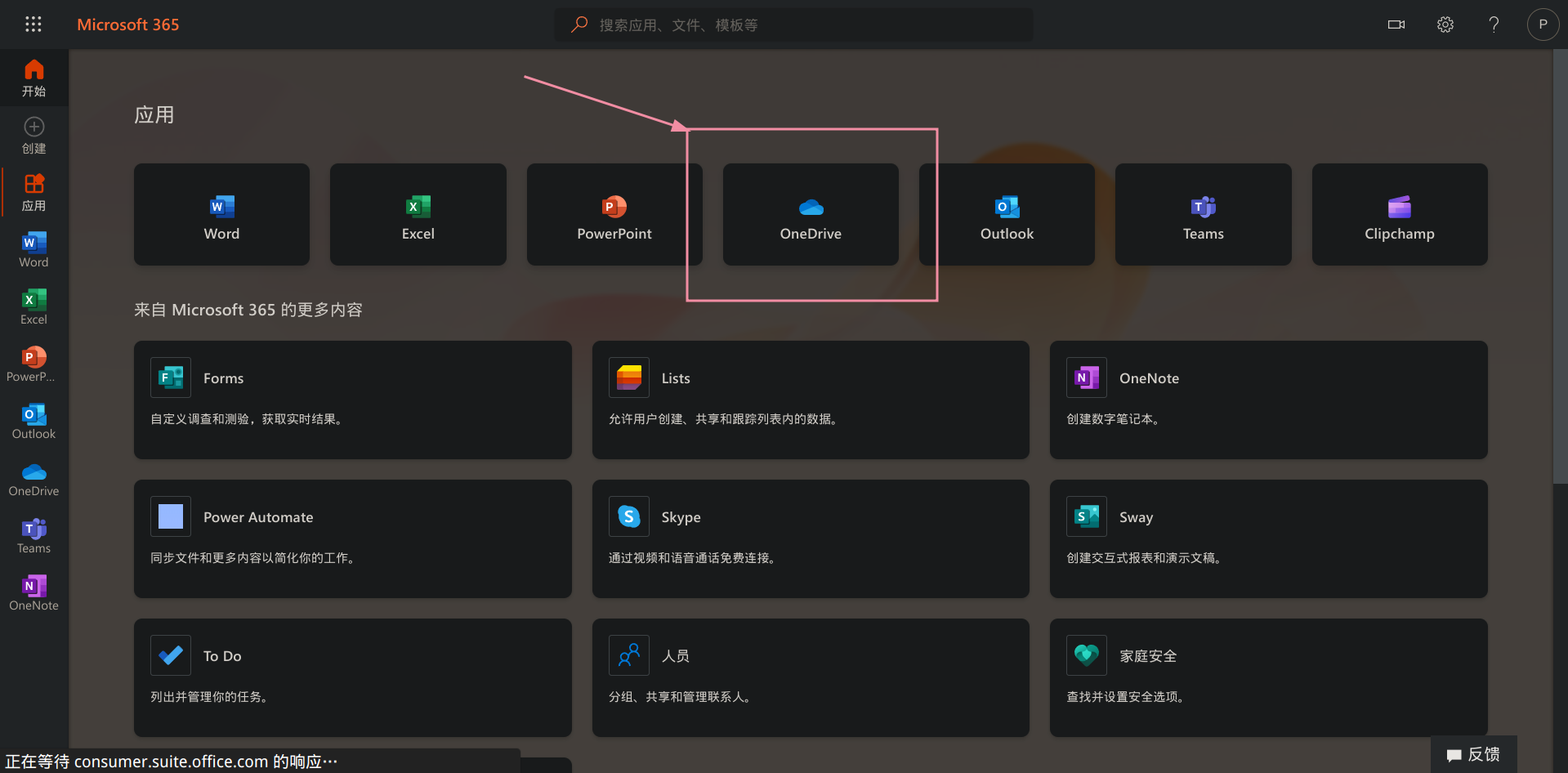Image resolution: width=1568 pixels, height=773 pixels.
Task: Open the Sway card title
Action: [1137, 517]
